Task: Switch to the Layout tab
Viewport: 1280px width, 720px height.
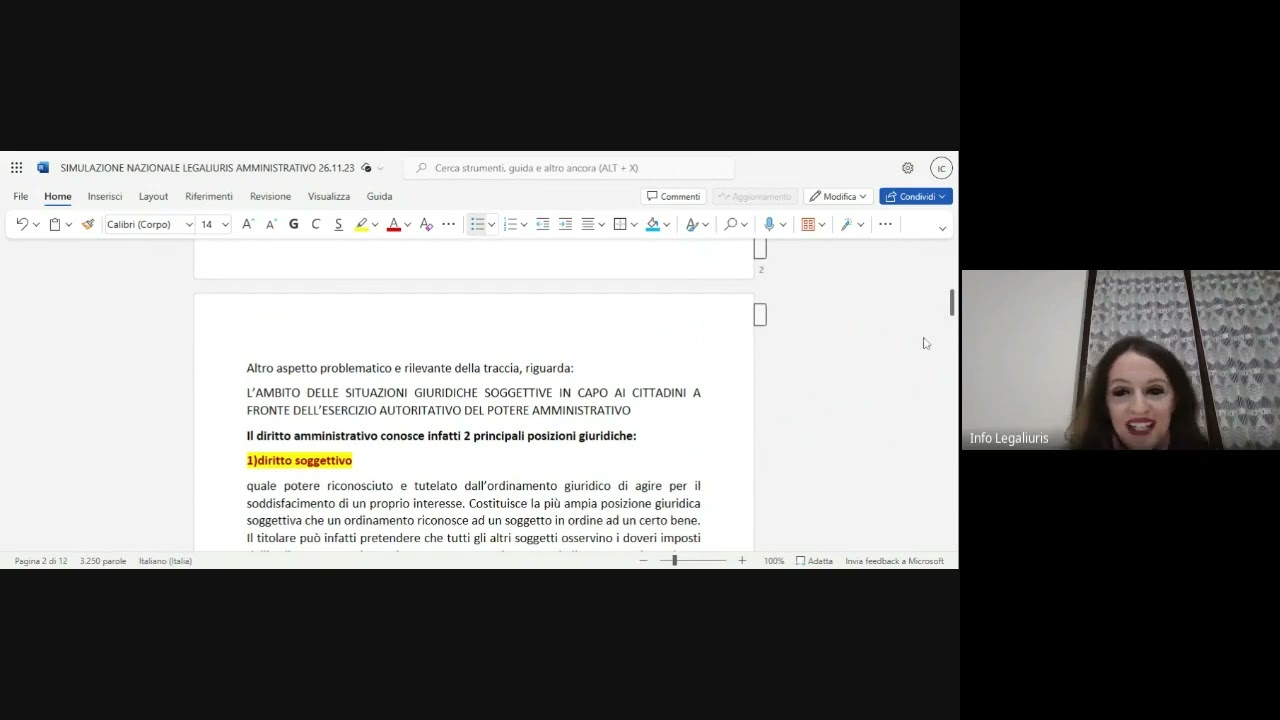Action: coord(153,196)
